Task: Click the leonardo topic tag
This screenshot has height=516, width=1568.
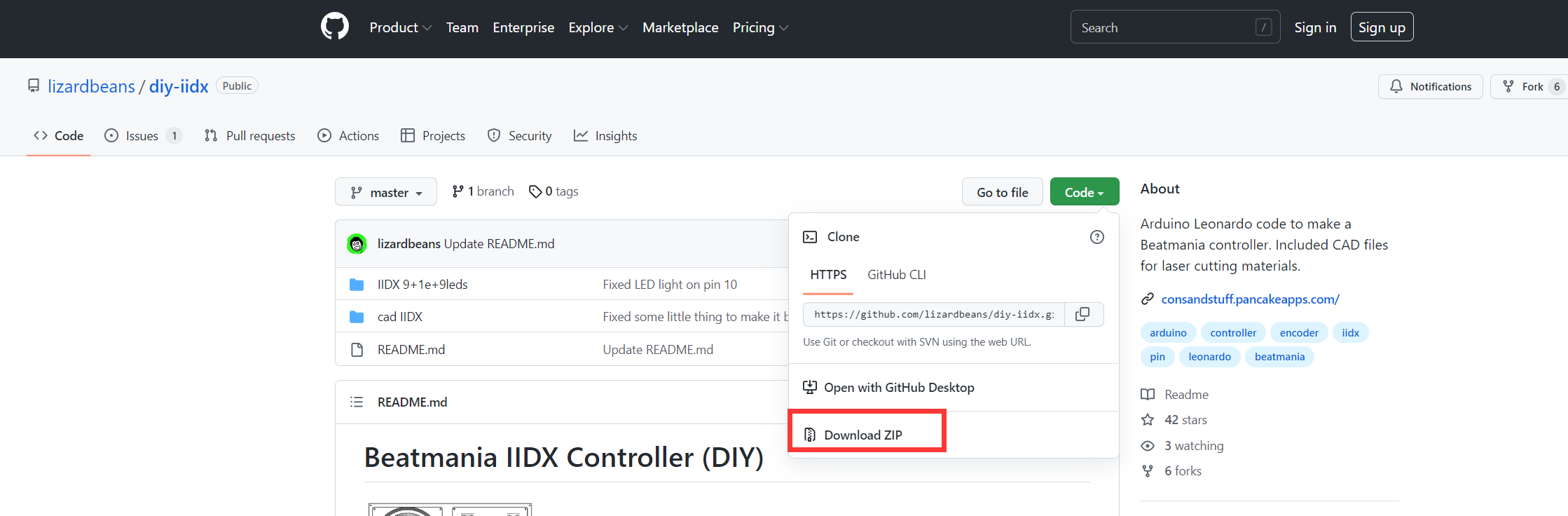Action: (1210, 357)
